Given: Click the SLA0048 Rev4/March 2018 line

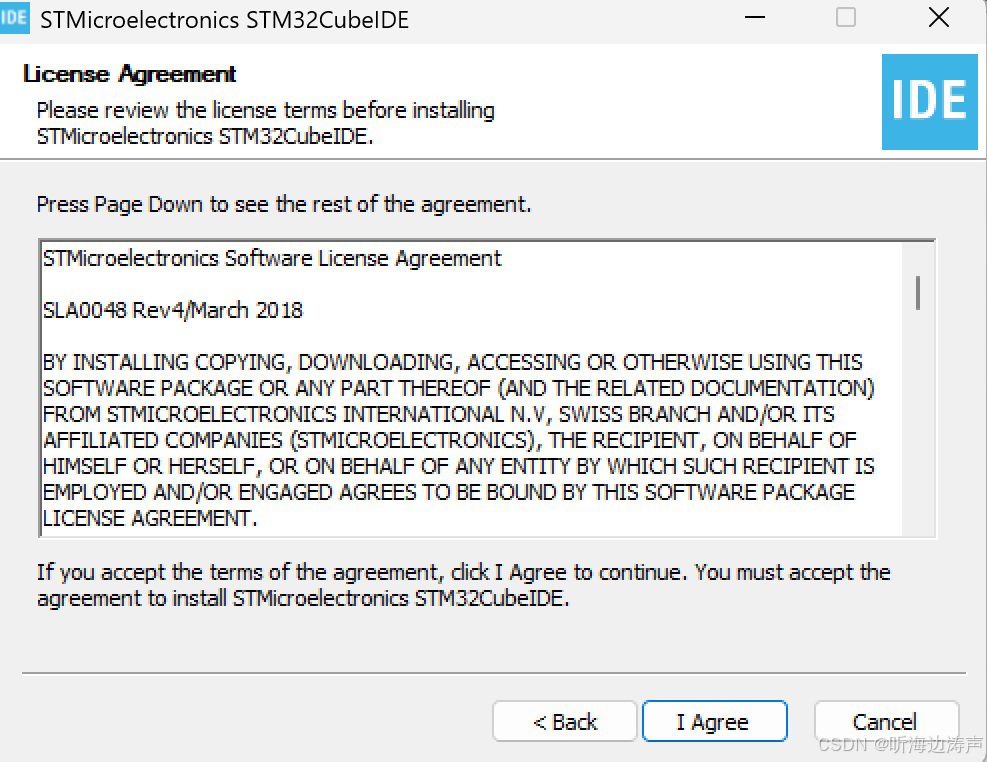Looking at the screenshot, I should click(172, 310).
